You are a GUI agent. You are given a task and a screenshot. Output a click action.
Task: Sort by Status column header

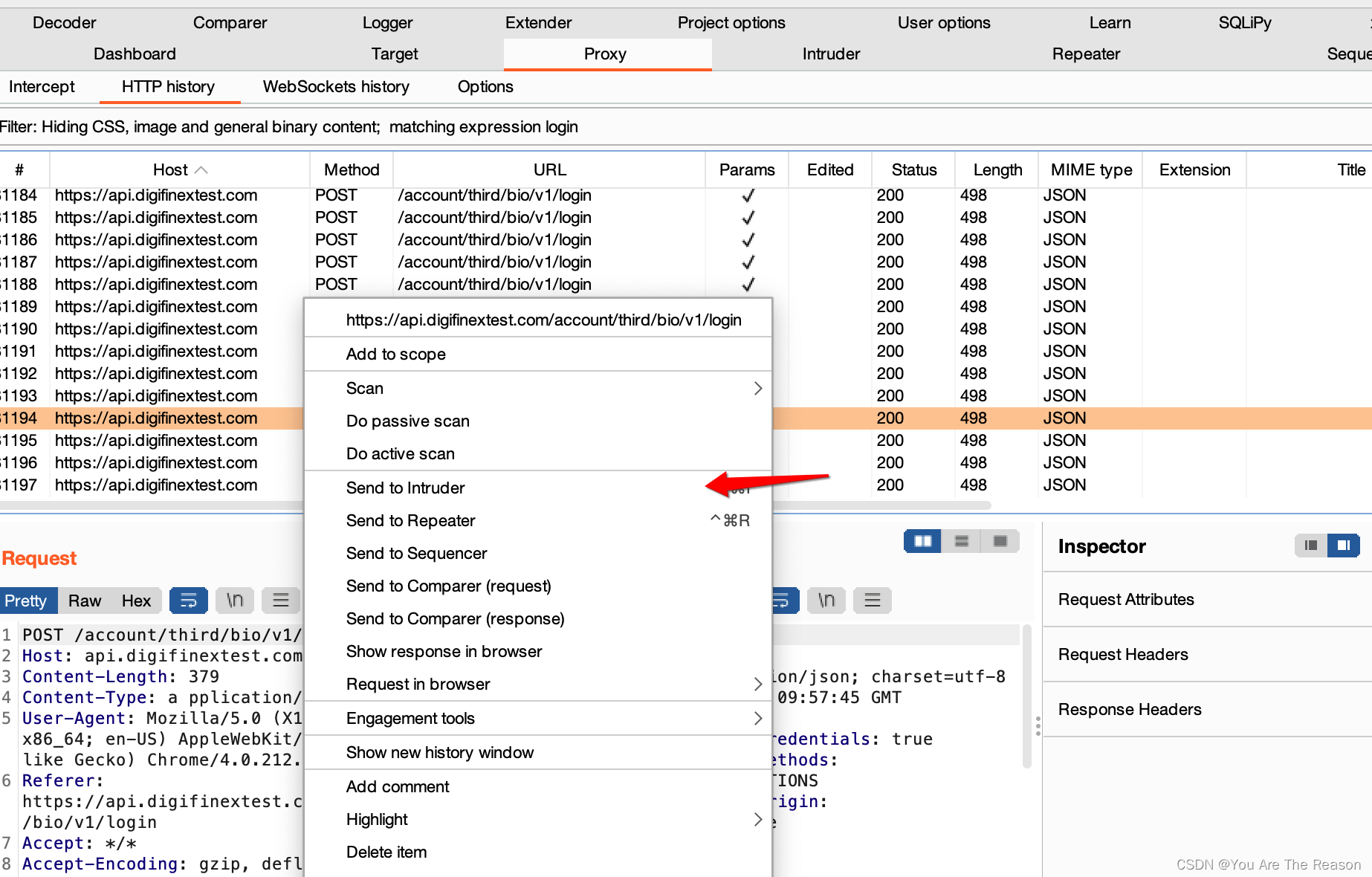(913, 170)
